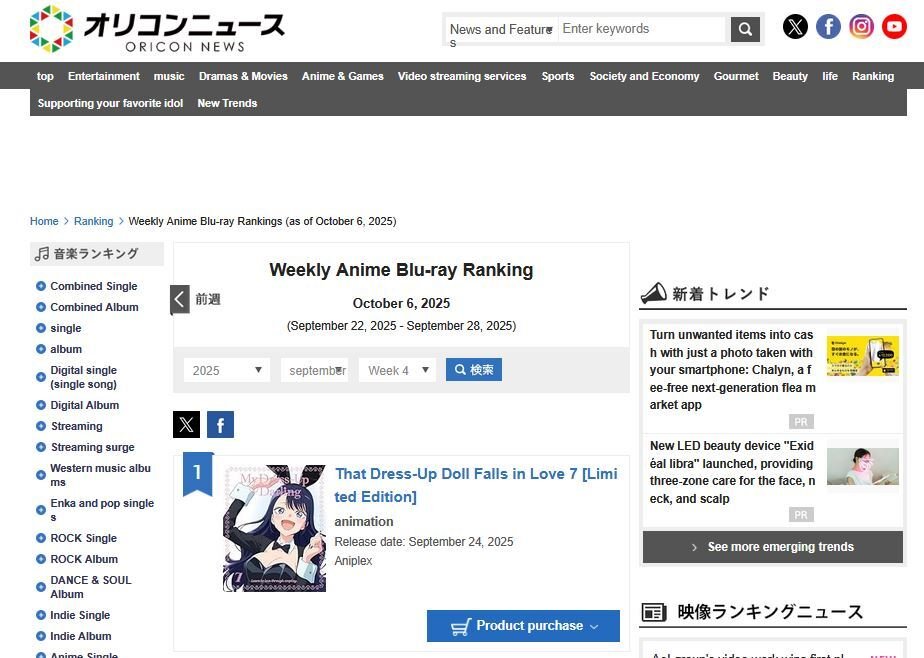The image size is (924, 658).
Task: Open Anime & Games menu item
Action: (342, 76)
